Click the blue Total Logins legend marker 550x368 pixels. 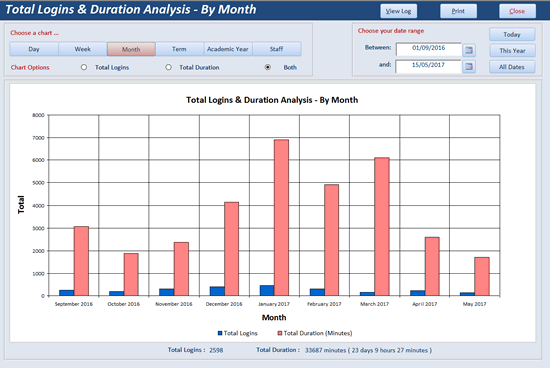(x=220, y=333)
